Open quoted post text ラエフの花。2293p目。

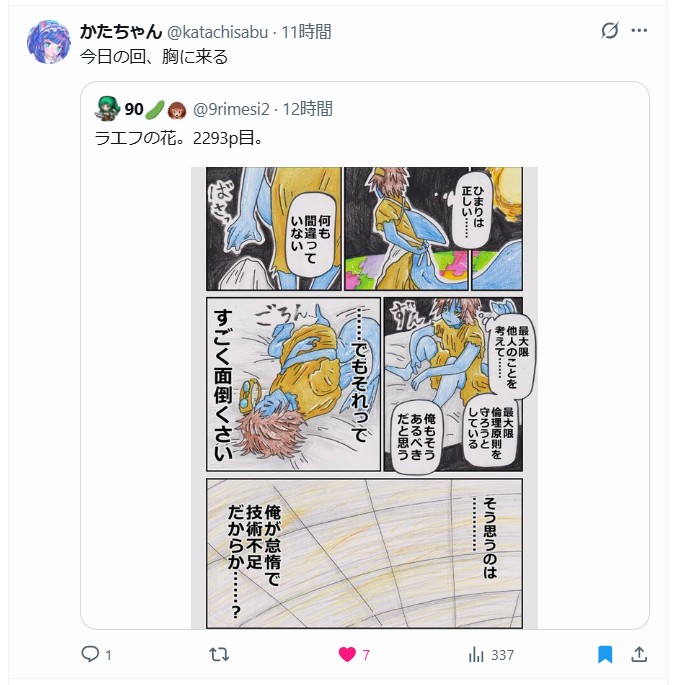coord(179,138)
